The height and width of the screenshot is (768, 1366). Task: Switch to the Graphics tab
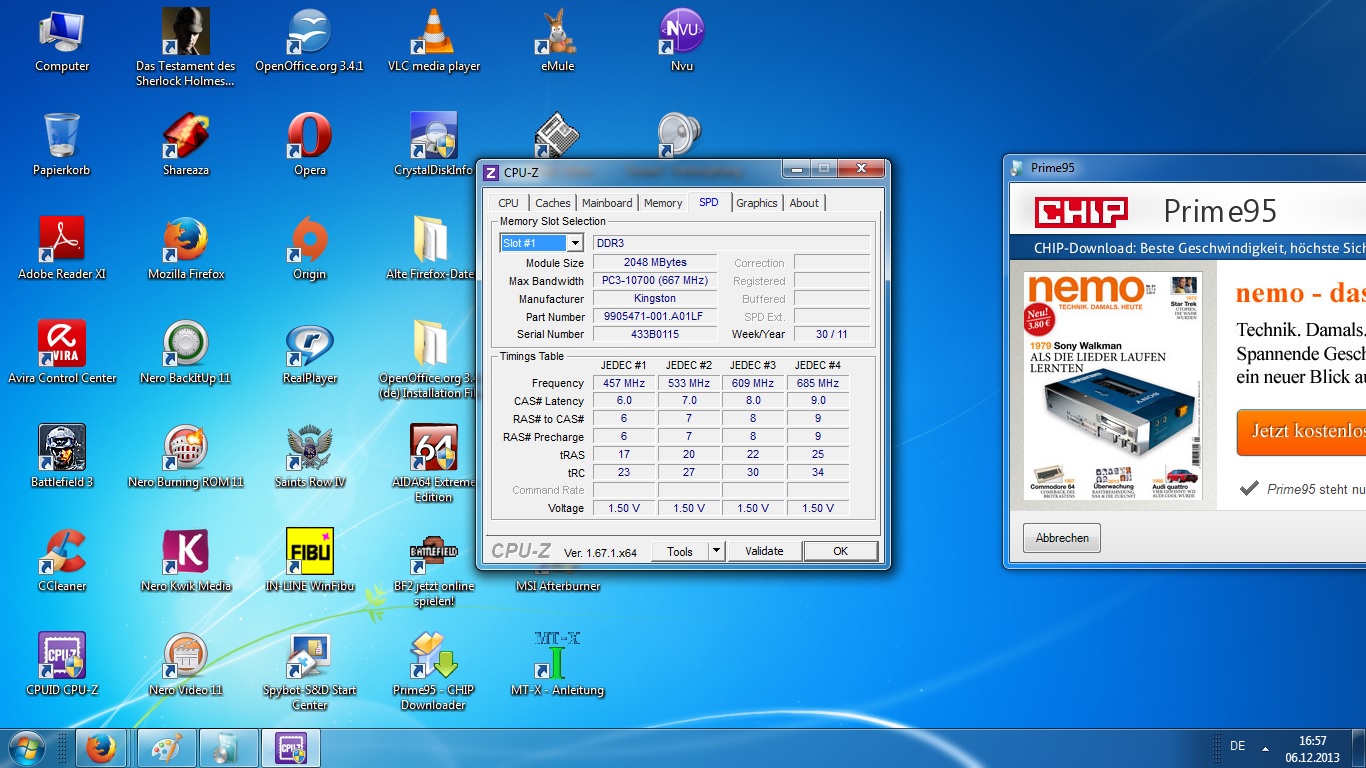tap(757, 203)
